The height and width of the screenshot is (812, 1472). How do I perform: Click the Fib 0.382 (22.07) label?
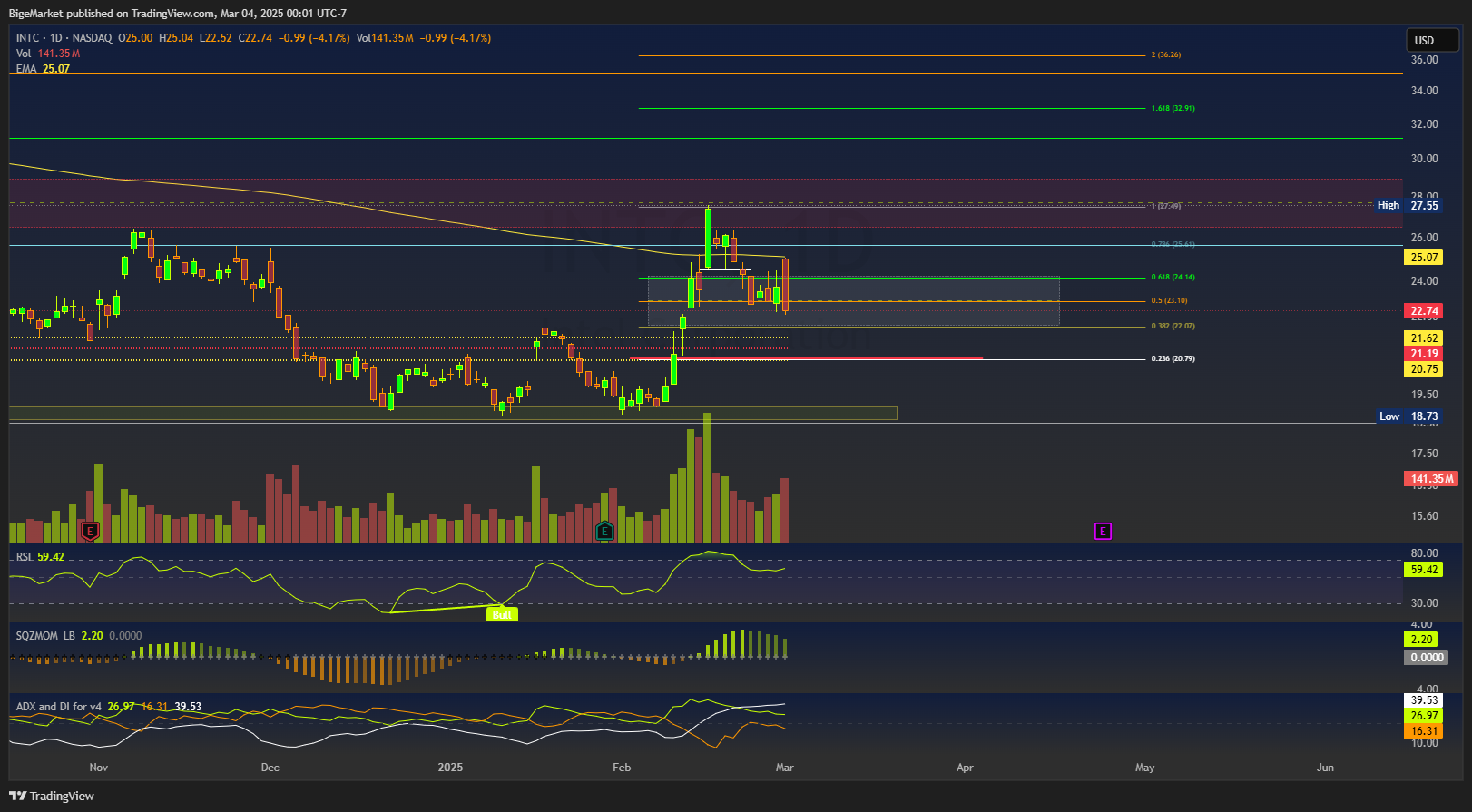1173,326
